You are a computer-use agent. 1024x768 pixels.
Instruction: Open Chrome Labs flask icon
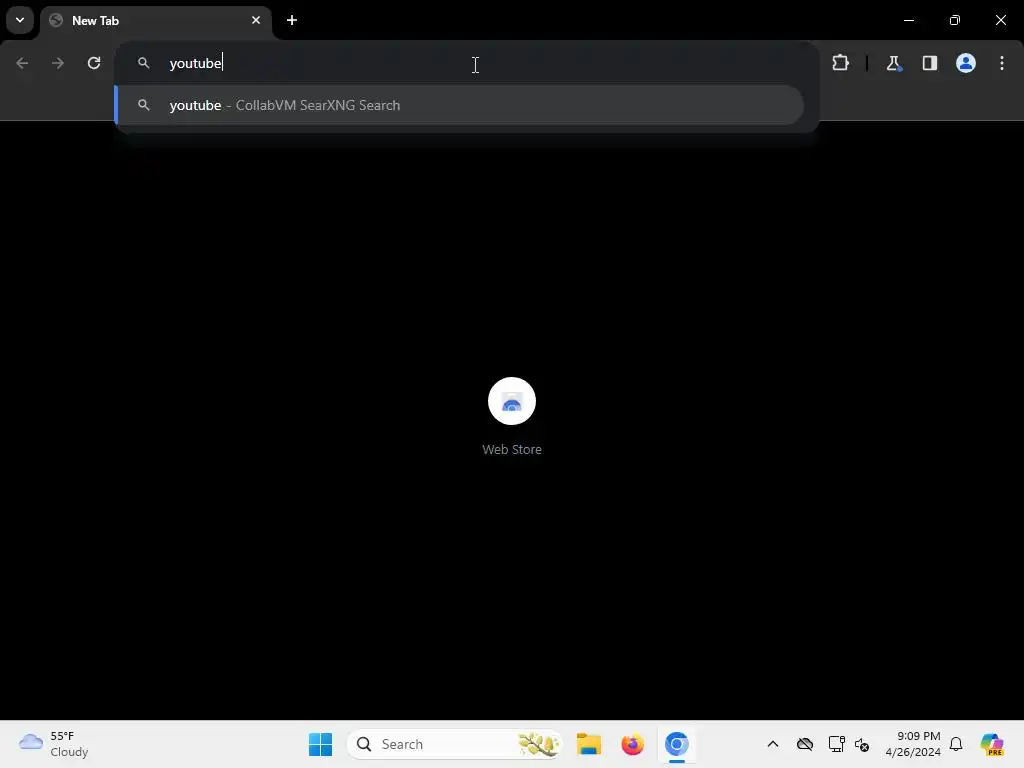(x=893, y=63)
